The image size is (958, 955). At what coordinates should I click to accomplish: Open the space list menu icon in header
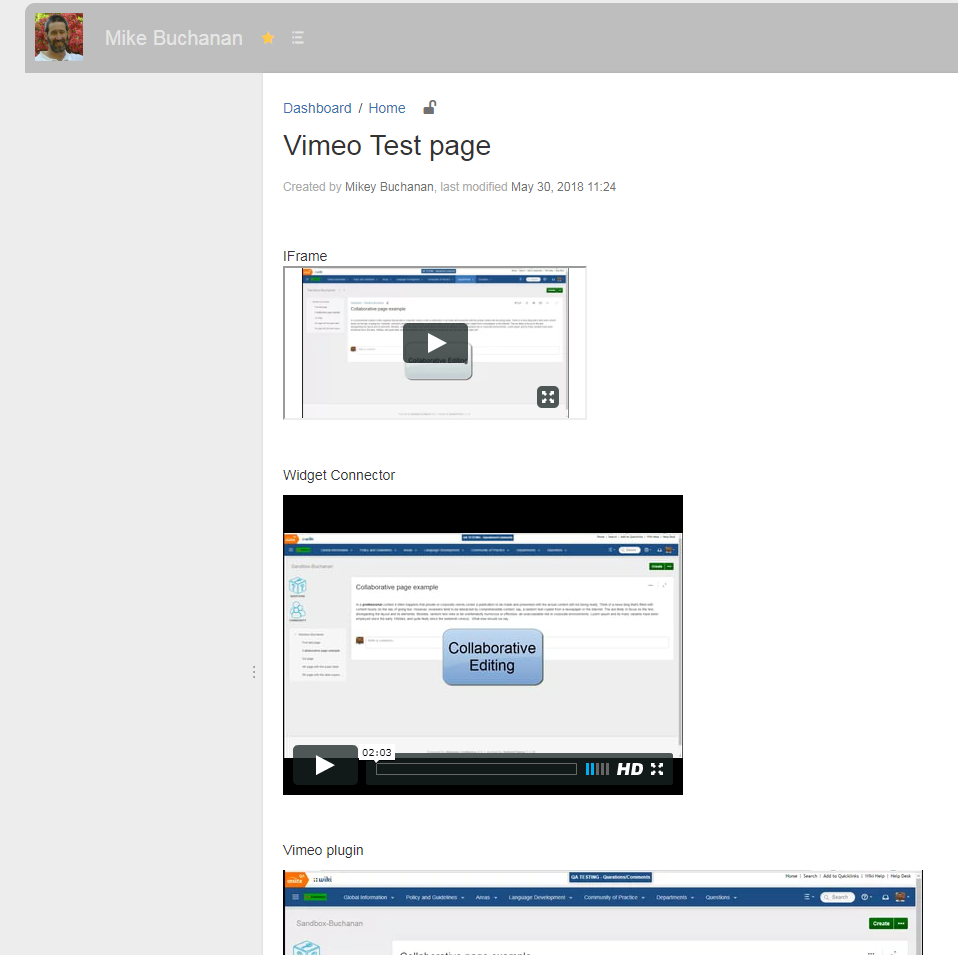pos(298,38)
